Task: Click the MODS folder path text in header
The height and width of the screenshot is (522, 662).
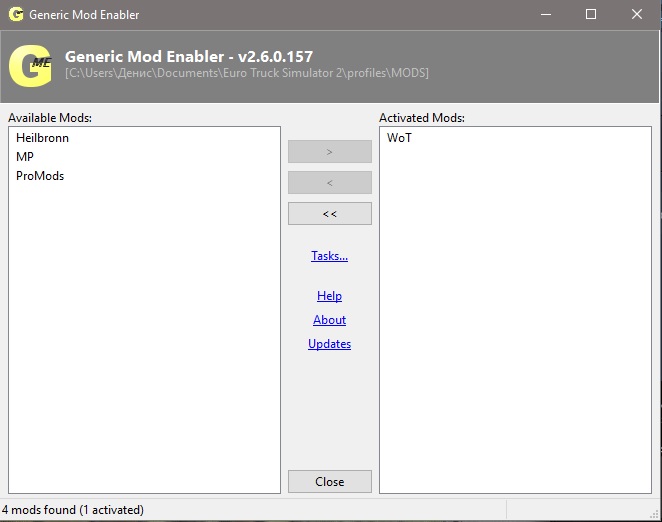Action: (x=247, y=73)
